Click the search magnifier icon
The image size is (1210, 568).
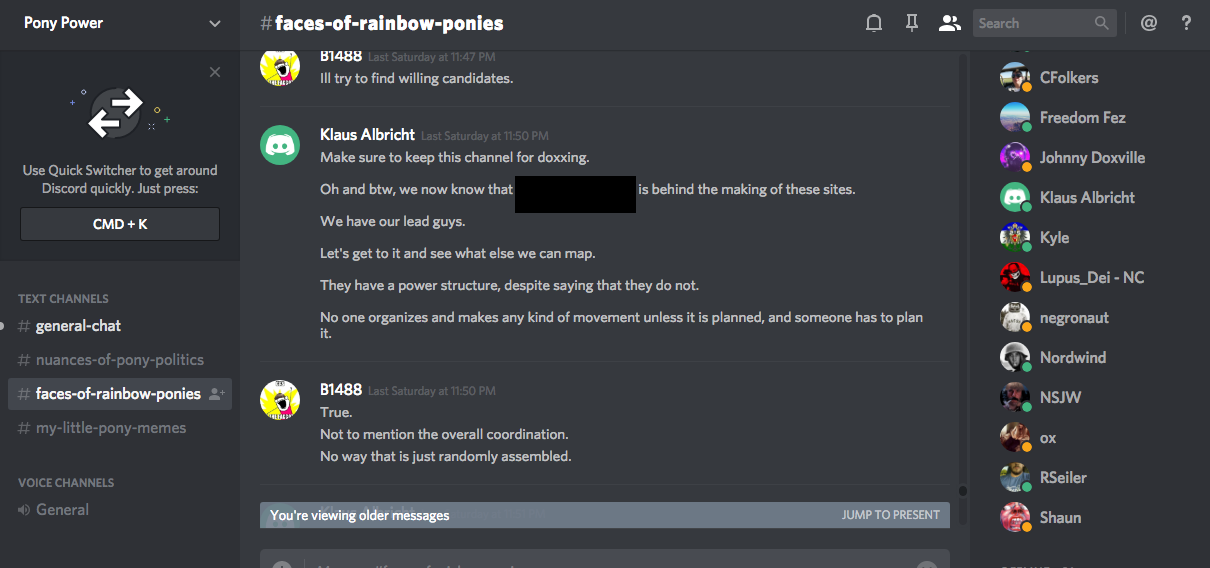[1101, 23]
